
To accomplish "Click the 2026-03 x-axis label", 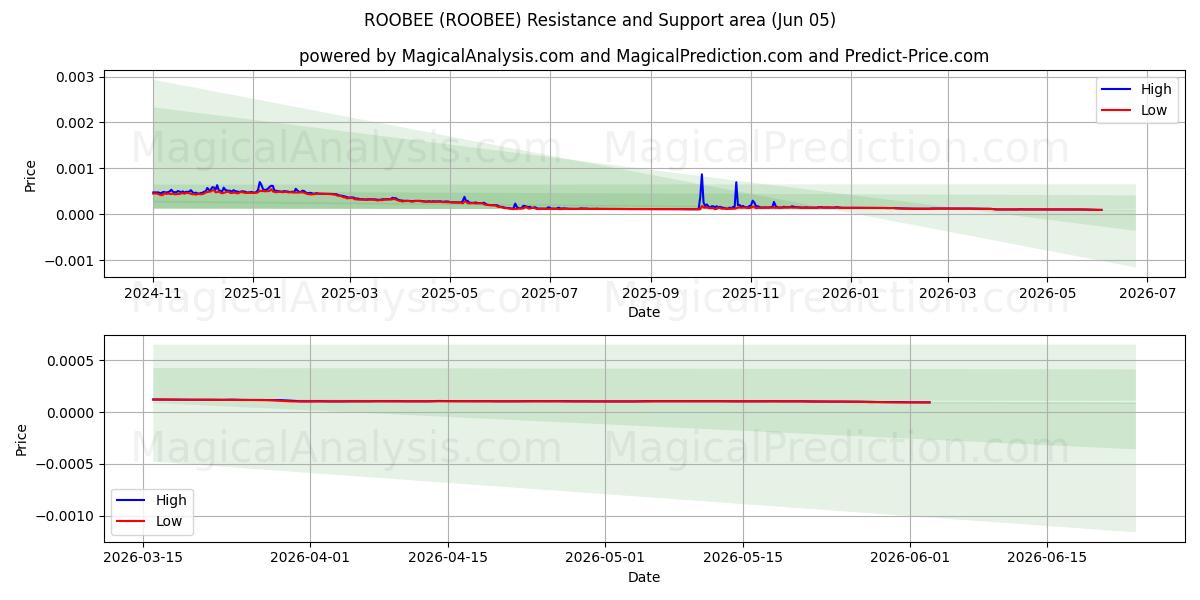I will (947, 294).
